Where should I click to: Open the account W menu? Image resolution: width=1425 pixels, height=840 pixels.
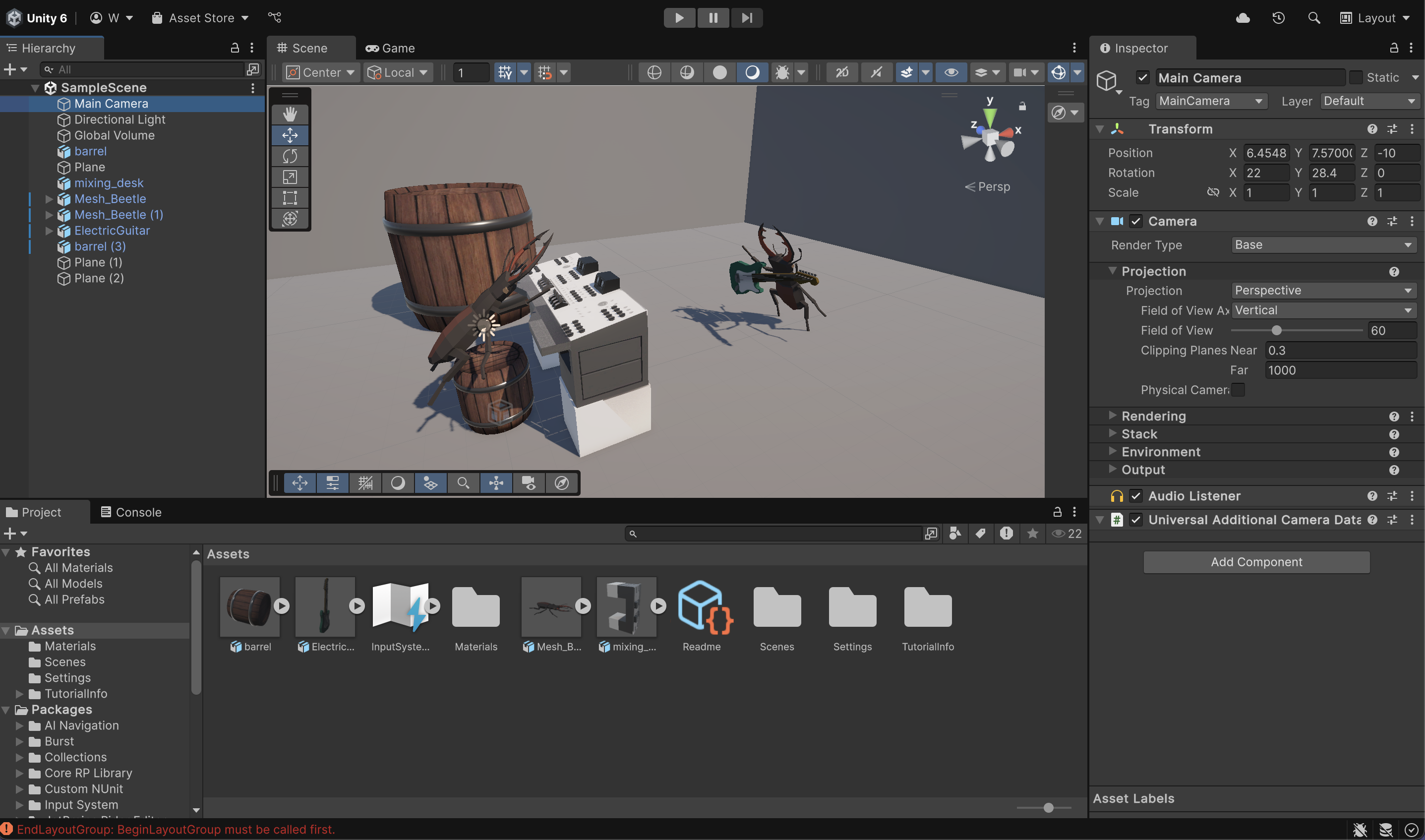click(112, 18)
